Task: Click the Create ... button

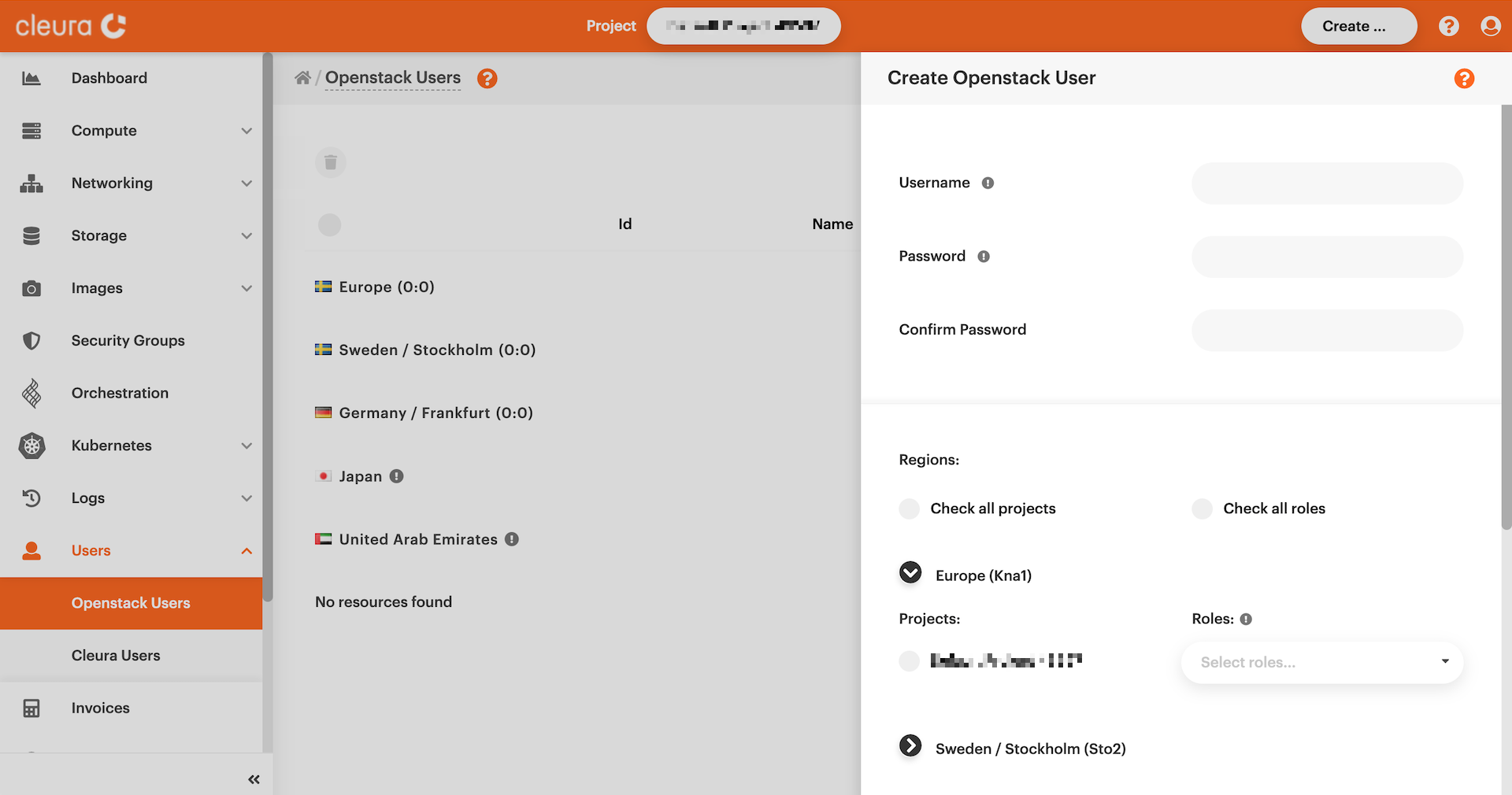Action: point(1358,26)
